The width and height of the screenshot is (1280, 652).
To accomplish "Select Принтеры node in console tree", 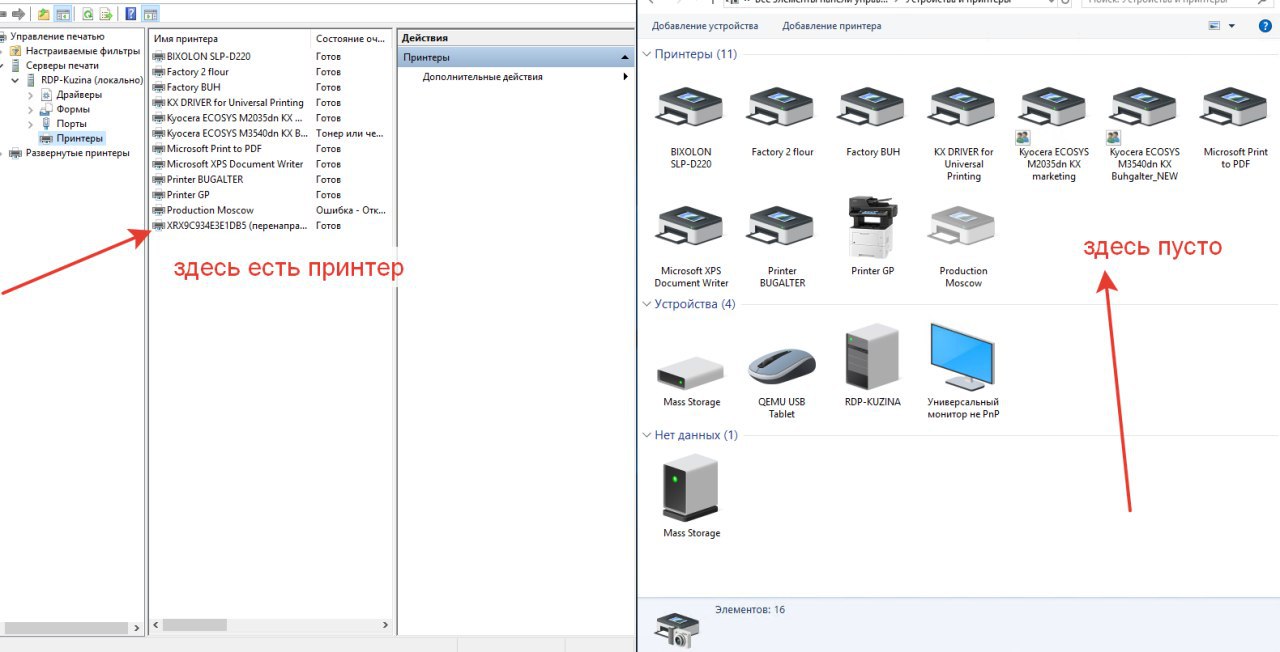I will point(80,138).
